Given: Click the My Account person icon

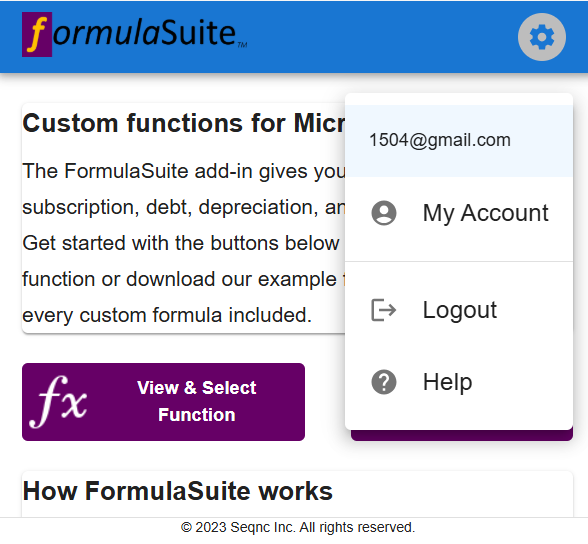Looking at the screenshot, I should 384,213.
